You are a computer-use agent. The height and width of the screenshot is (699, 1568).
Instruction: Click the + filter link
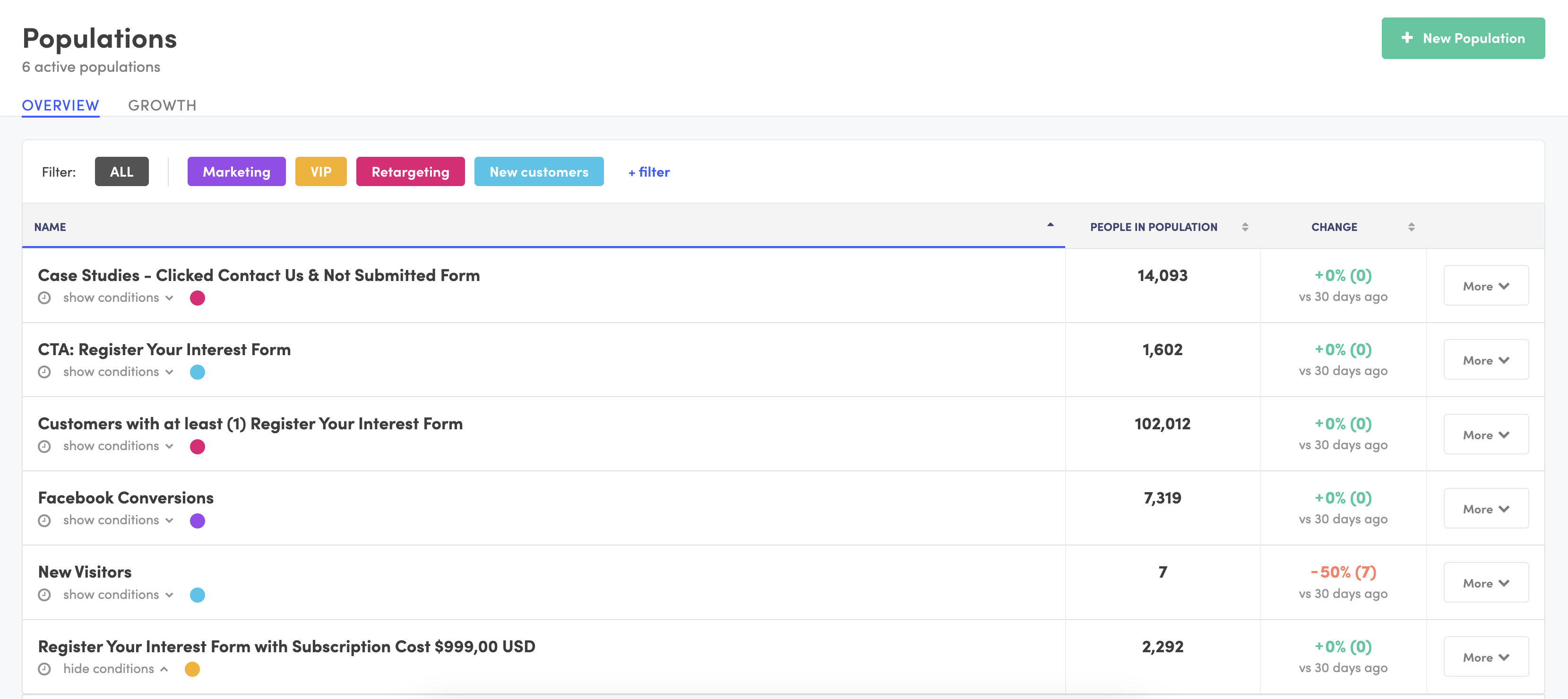(x=647, y=171)
